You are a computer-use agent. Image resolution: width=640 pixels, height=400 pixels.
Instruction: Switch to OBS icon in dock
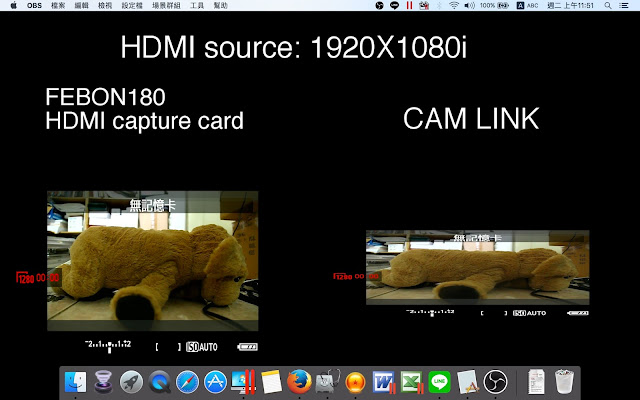click(x=495, y=382)
